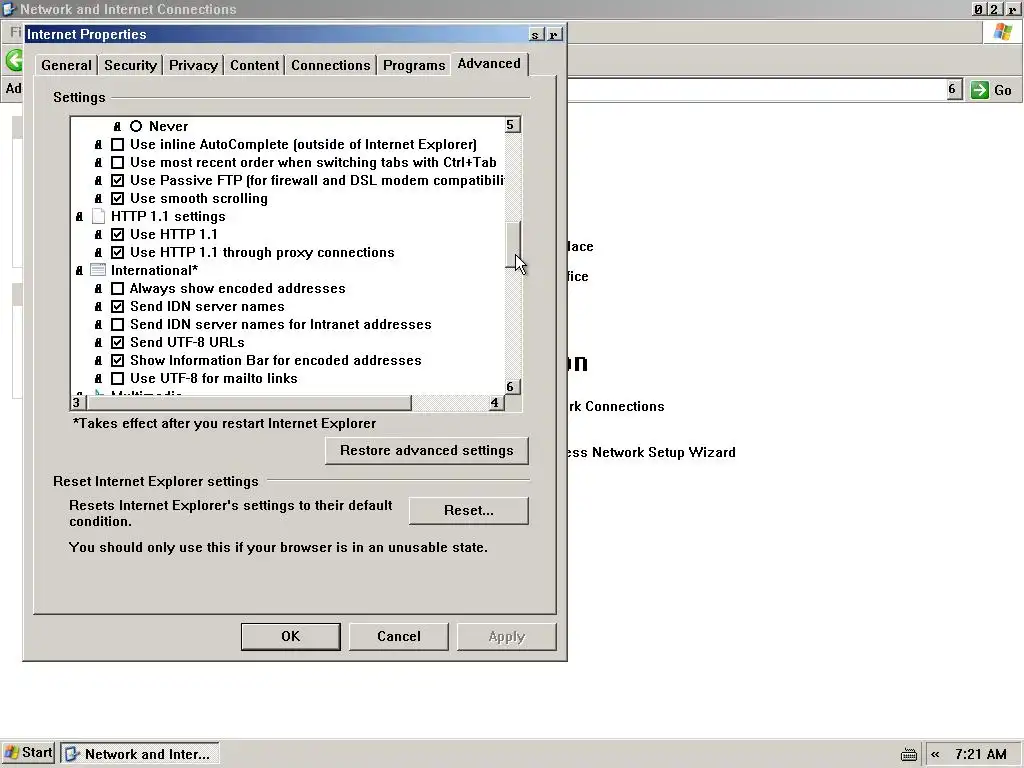Uncheck Use Passive FTP option
This screenshot has width=1024, height=768.
tap(118, 180)
